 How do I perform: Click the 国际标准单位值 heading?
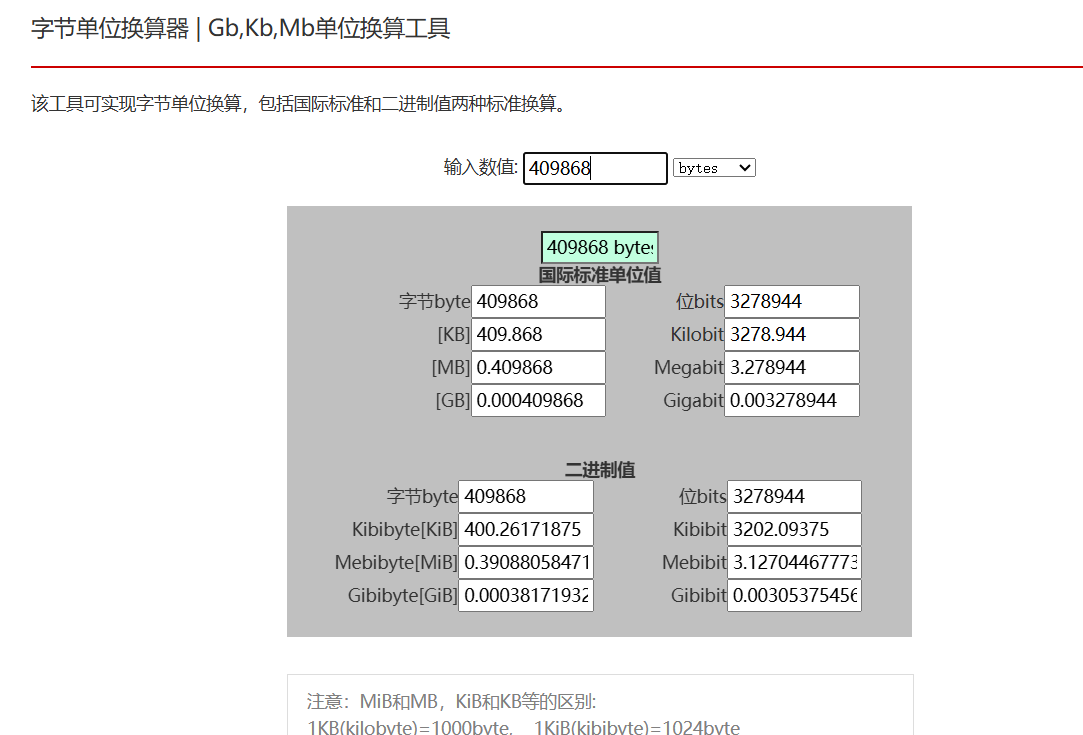(x=600, y=275)
